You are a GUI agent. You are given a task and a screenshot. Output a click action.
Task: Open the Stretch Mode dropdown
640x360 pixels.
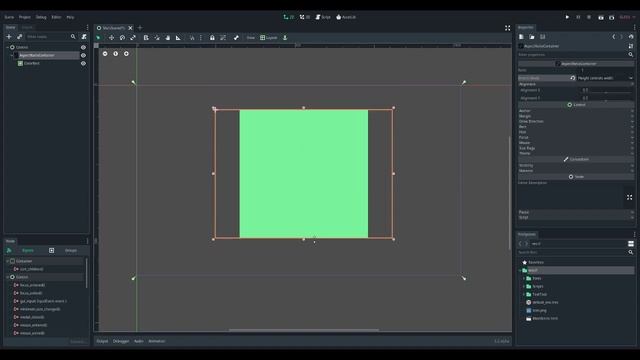[x=605, y=78]
